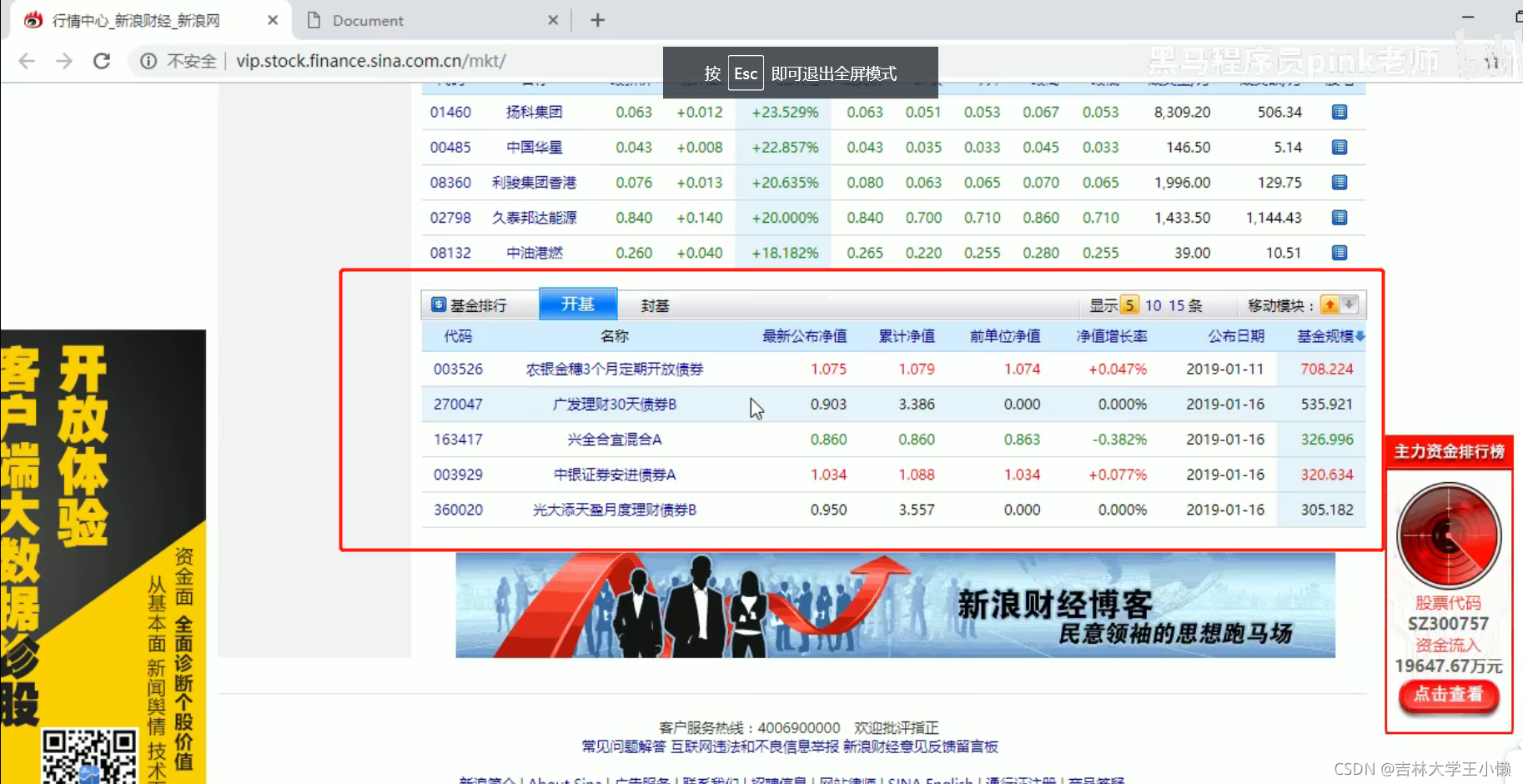This screenshot has height=784, width=1523.
Task: Click the orange up arrow for 移动模块
Action: [1329, 305]
